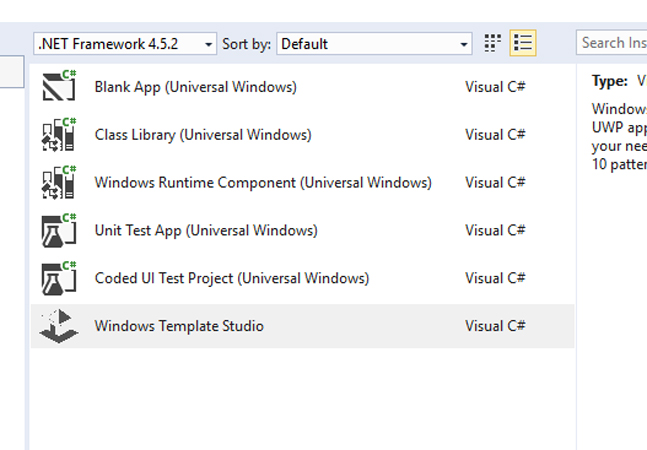The width and height of the screenshot is (647, 450).
Task: Focus the Search Installed templates field
Action: point(612,43)
